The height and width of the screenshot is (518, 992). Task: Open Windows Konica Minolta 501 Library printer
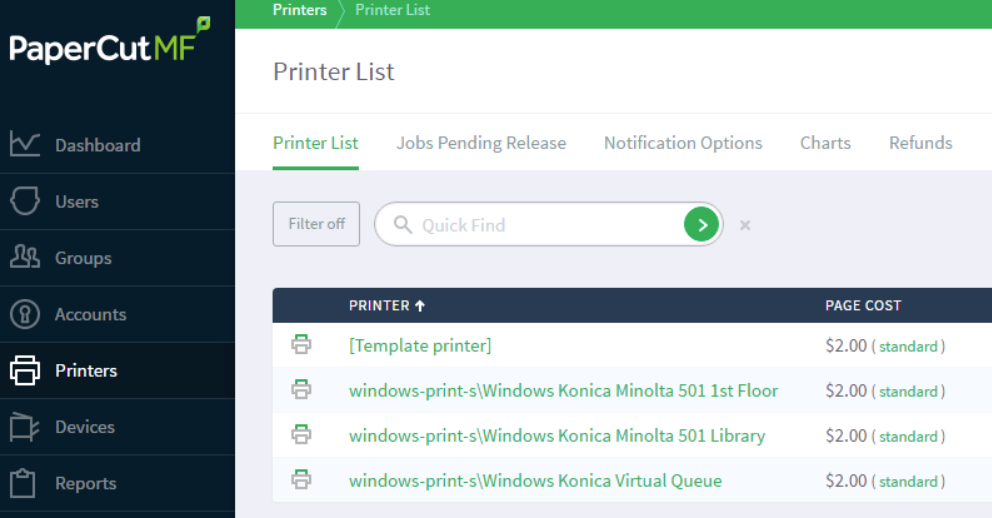click(x=557, y=435)
